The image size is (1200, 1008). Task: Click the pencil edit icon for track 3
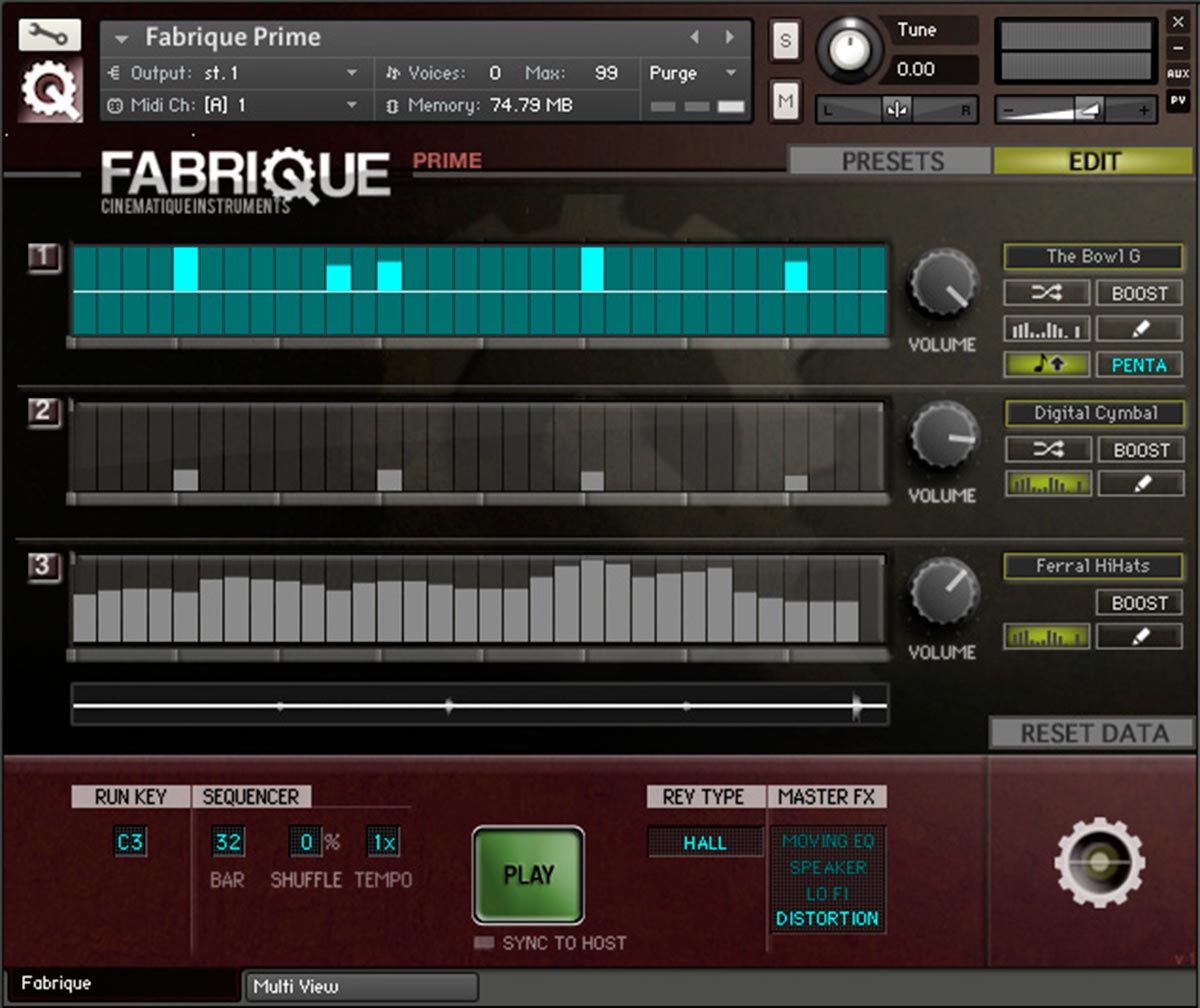[1140, 636]
